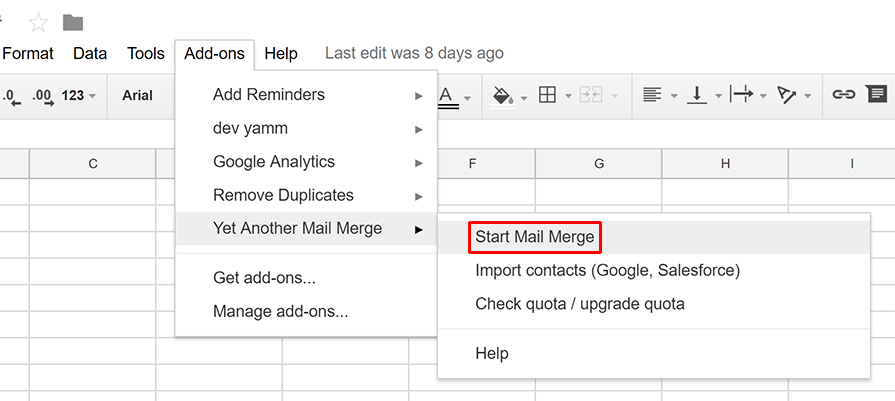Click Check quota / upgrade quota
The image size is (895, 401).
tap(579, 303)
